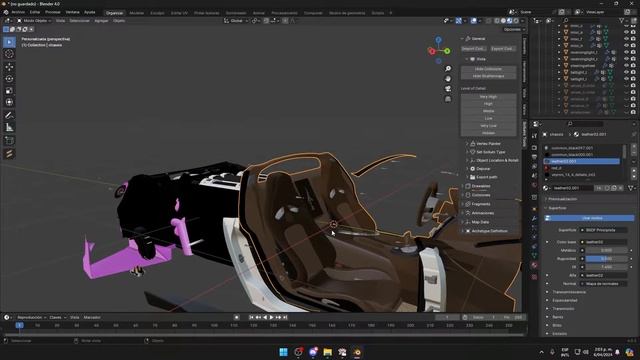Select the Scale tool

[x=9, y=90]
